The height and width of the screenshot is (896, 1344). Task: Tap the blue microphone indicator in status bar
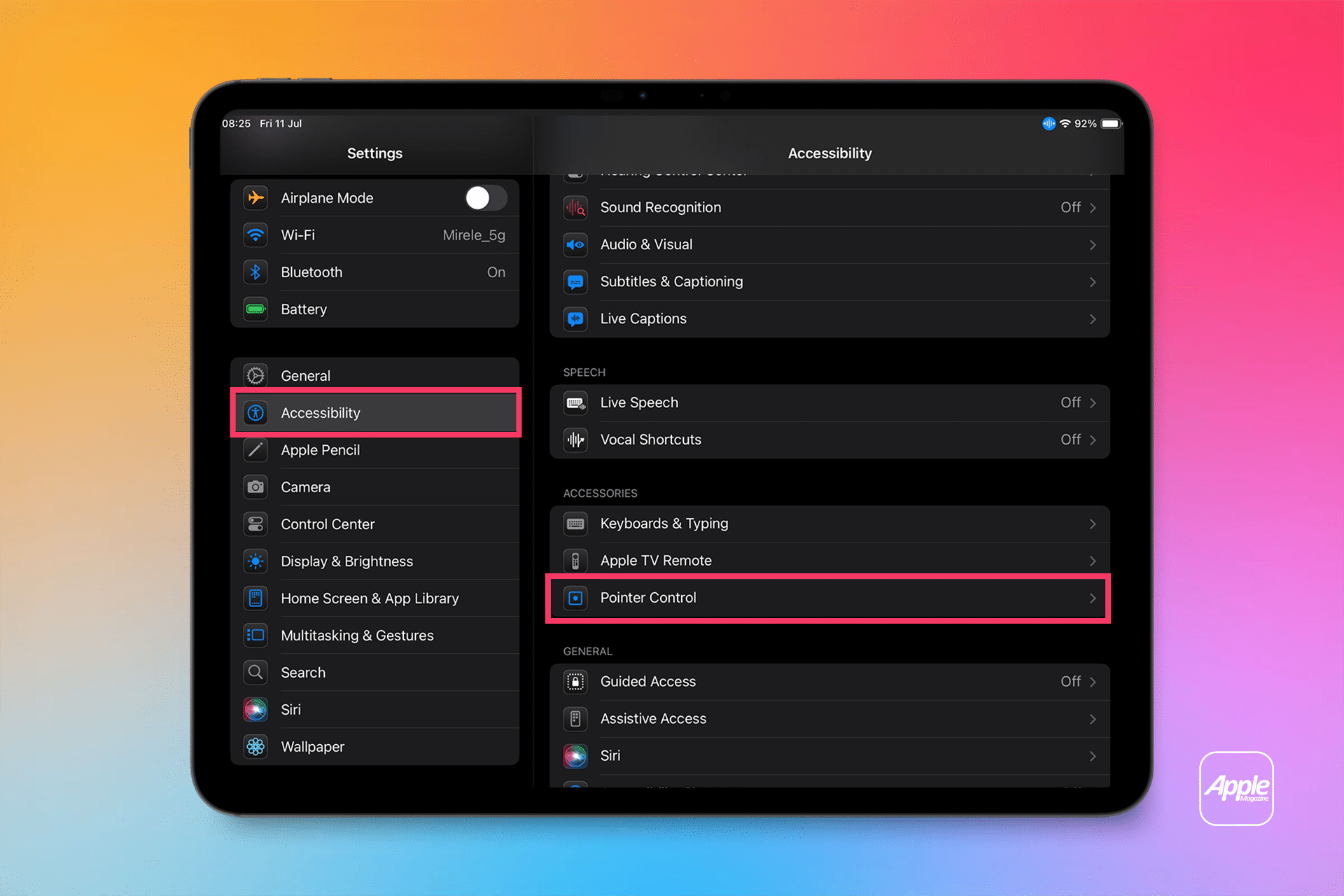point(1049,124)
